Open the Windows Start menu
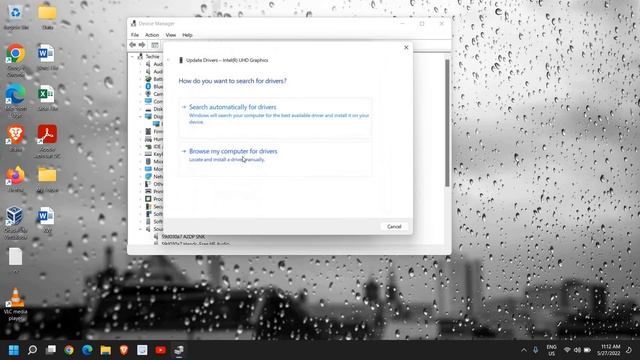This screenshot has height=360, width=640. (x=13, y=350)
